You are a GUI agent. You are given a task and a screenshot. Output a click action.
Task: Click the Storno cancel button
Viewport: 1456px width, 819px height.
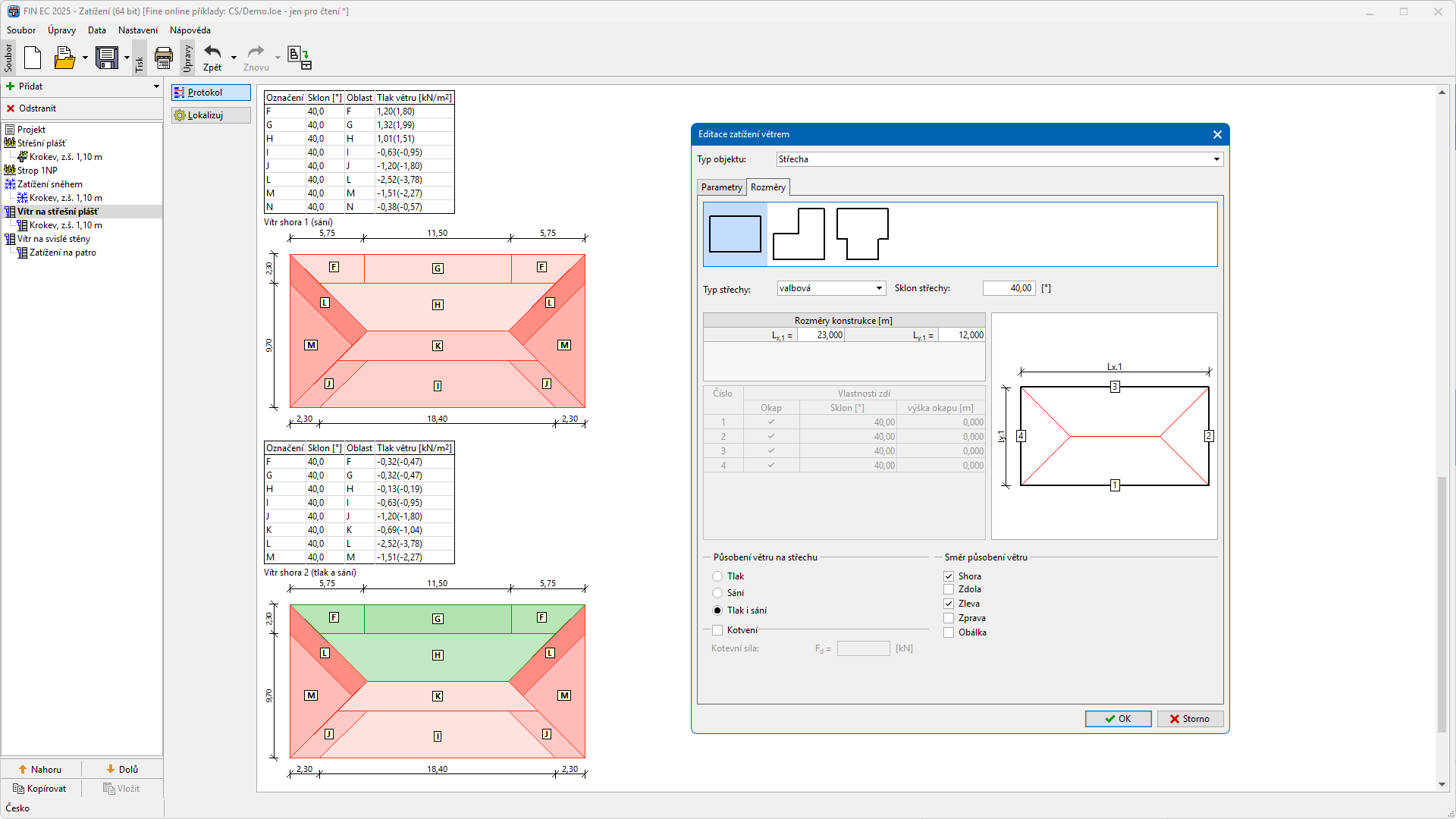pyautogui.click(x=1190, y=719)
